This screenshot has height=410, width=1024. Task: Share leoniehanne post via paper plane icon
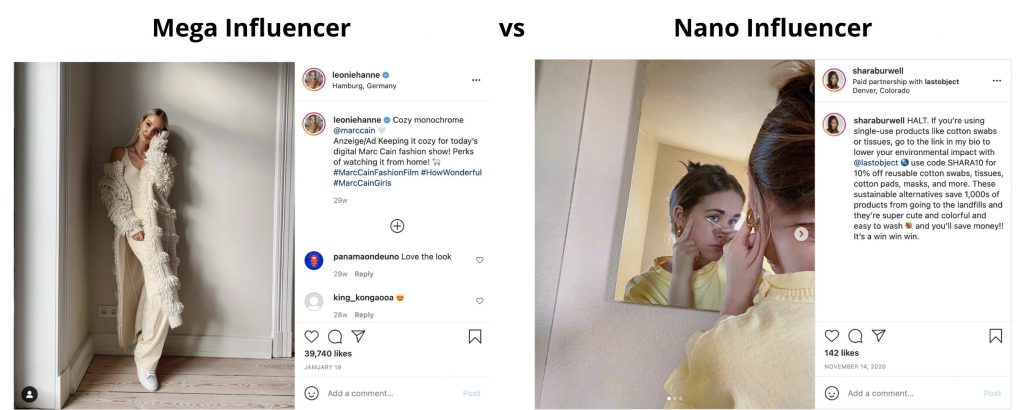click(358, 336)
